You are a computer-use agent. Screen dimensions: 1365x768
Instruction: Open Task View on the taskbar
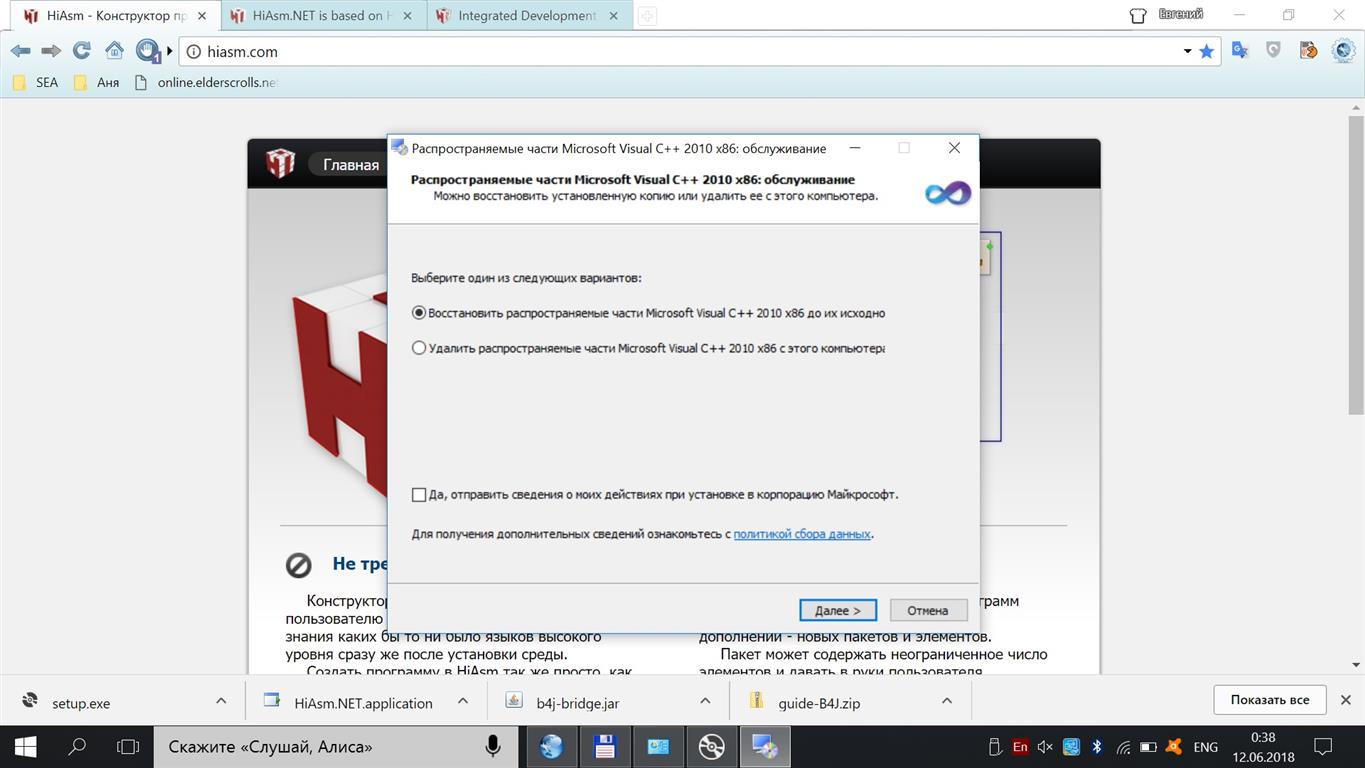(127, 746)
